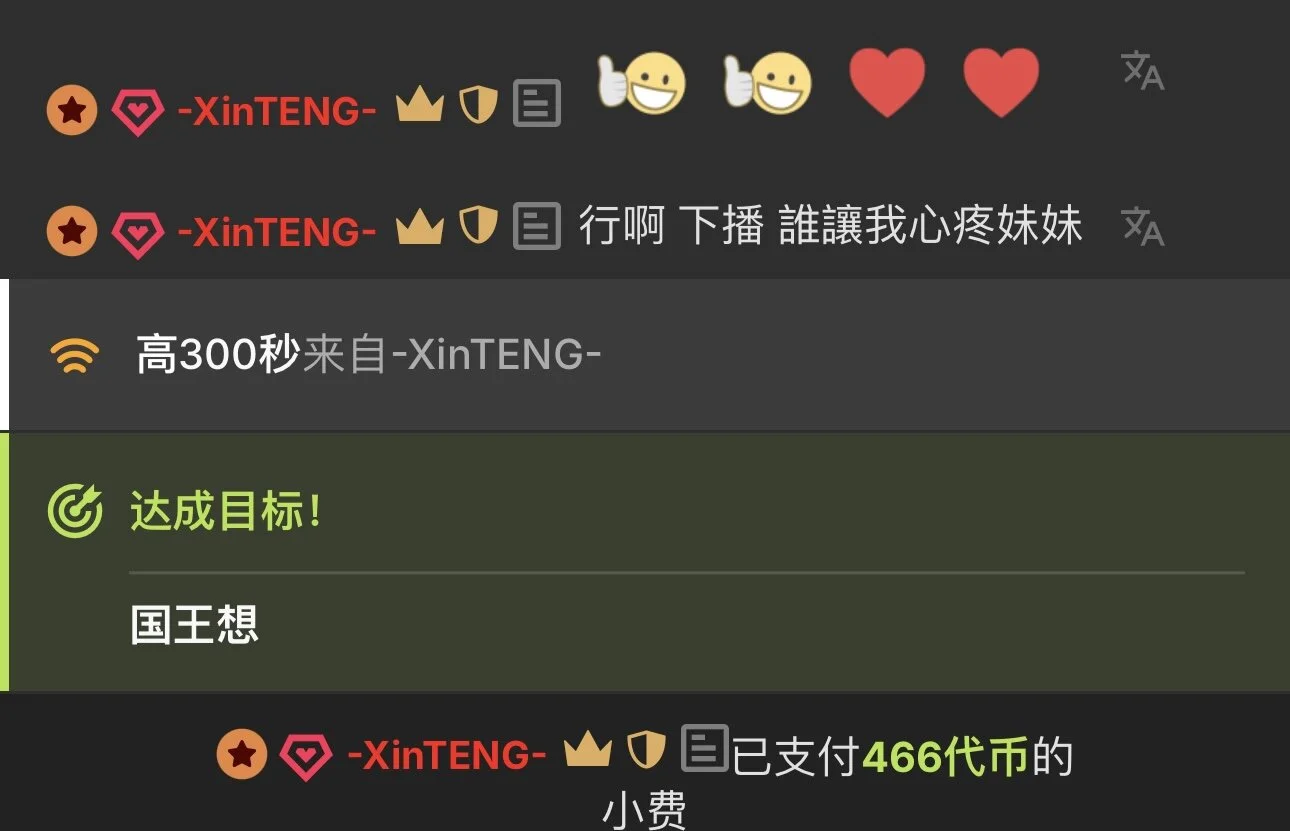Click the orange star badge in the first message
Image resolution: width=1290 pixels, height=831 pixels.
coord(72,110)
